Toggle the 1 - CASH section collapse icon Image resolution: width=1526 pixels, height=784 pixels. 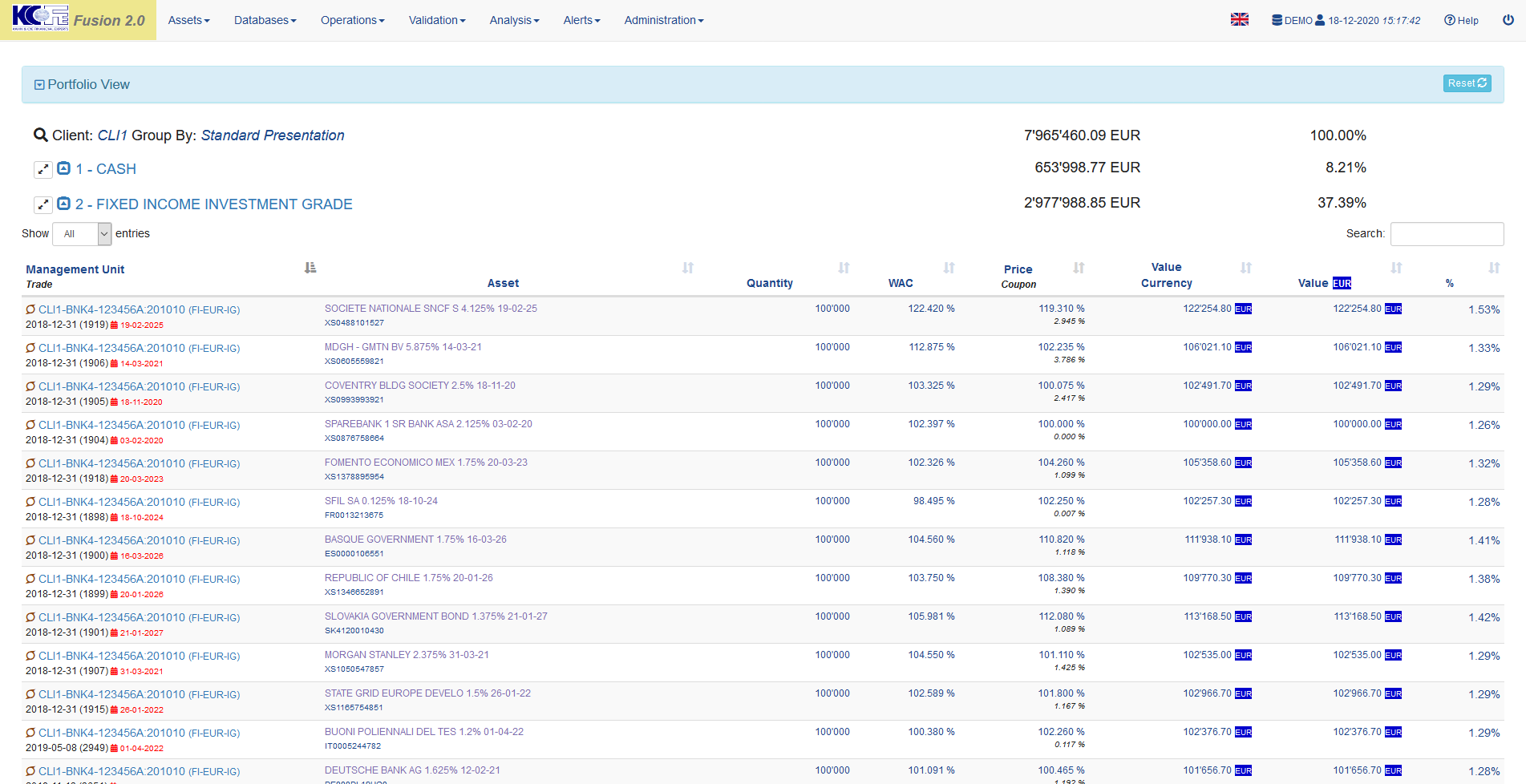[64, 168]
